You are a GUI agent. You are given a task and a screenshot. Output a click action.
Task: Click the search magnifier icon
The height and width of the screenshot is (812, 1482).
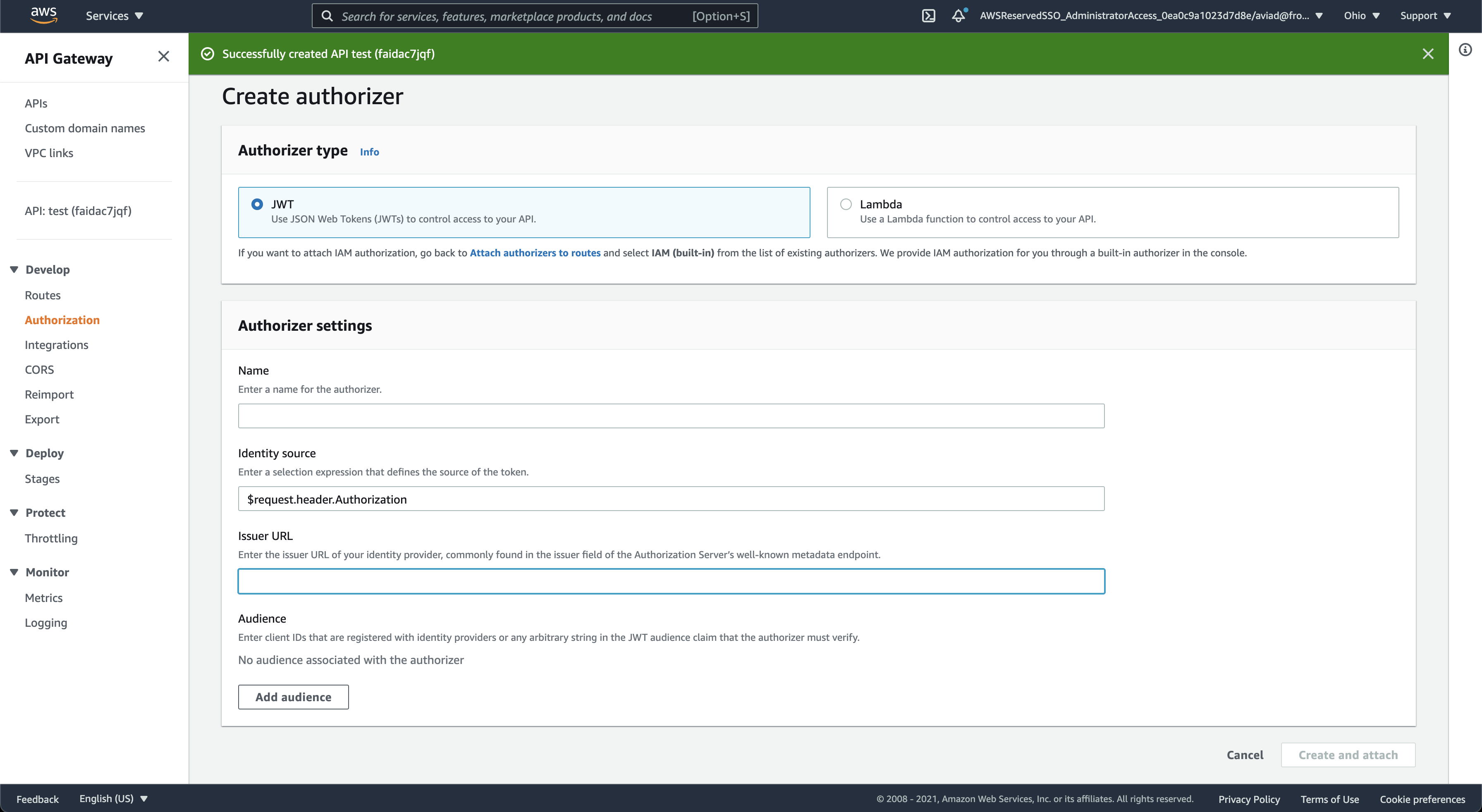click(327, 16)
